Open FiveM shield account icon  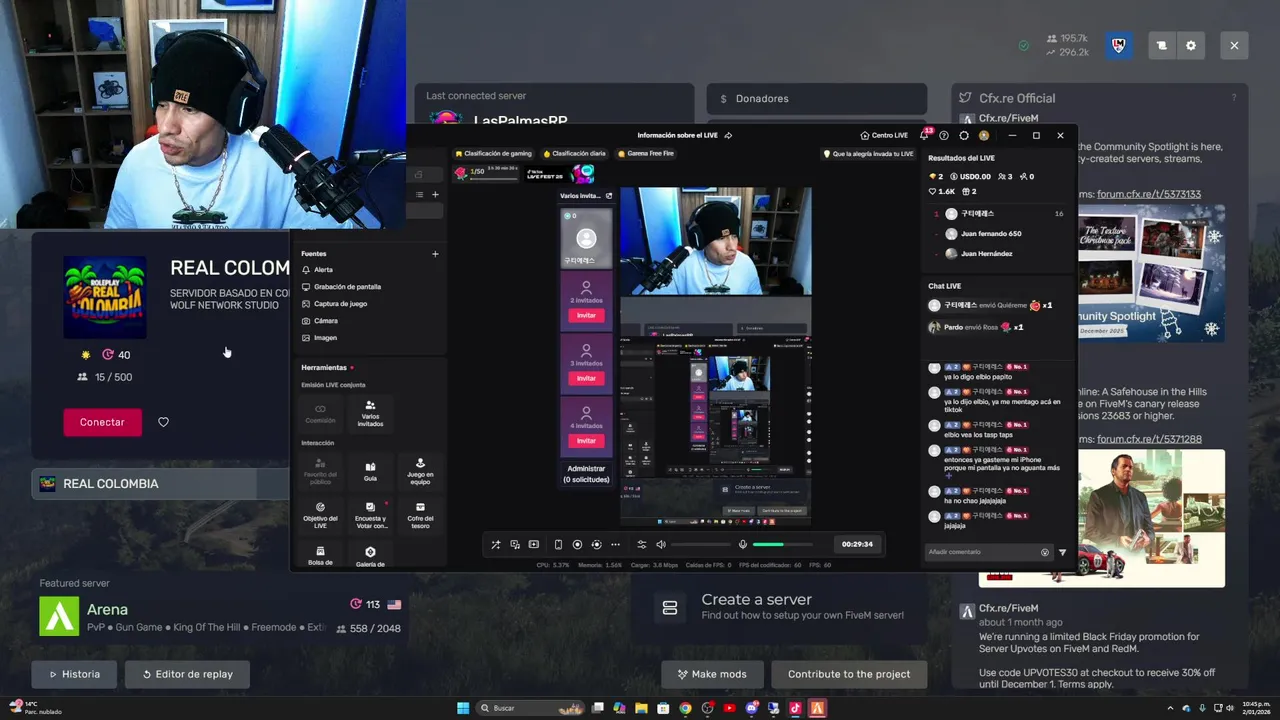[1118, 45]
